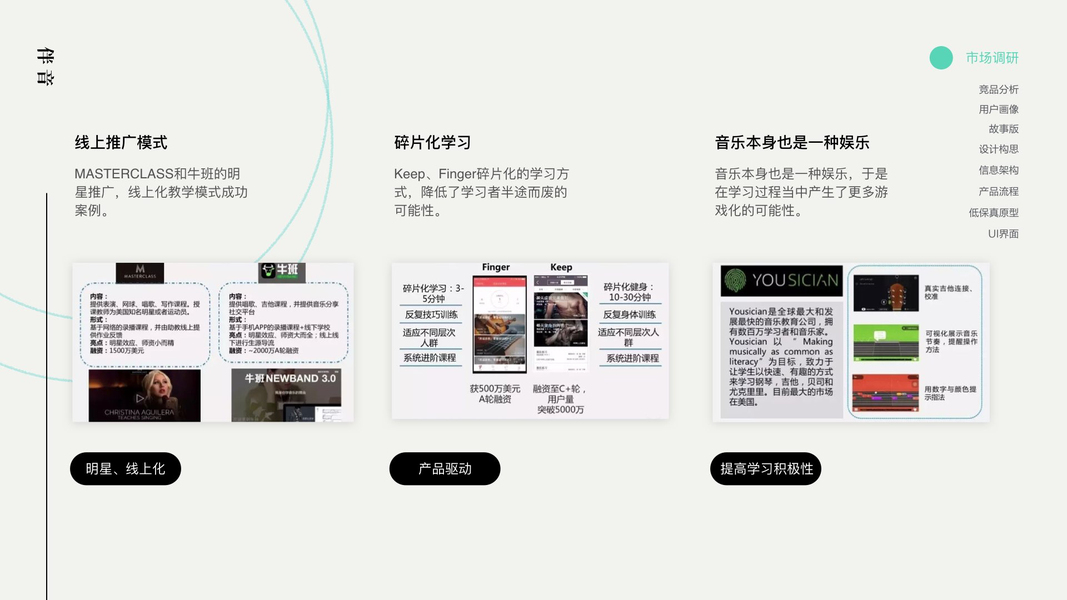Open the Finger app phone screenshot
Screen dimensions: 1067x600
coord(499,324)
